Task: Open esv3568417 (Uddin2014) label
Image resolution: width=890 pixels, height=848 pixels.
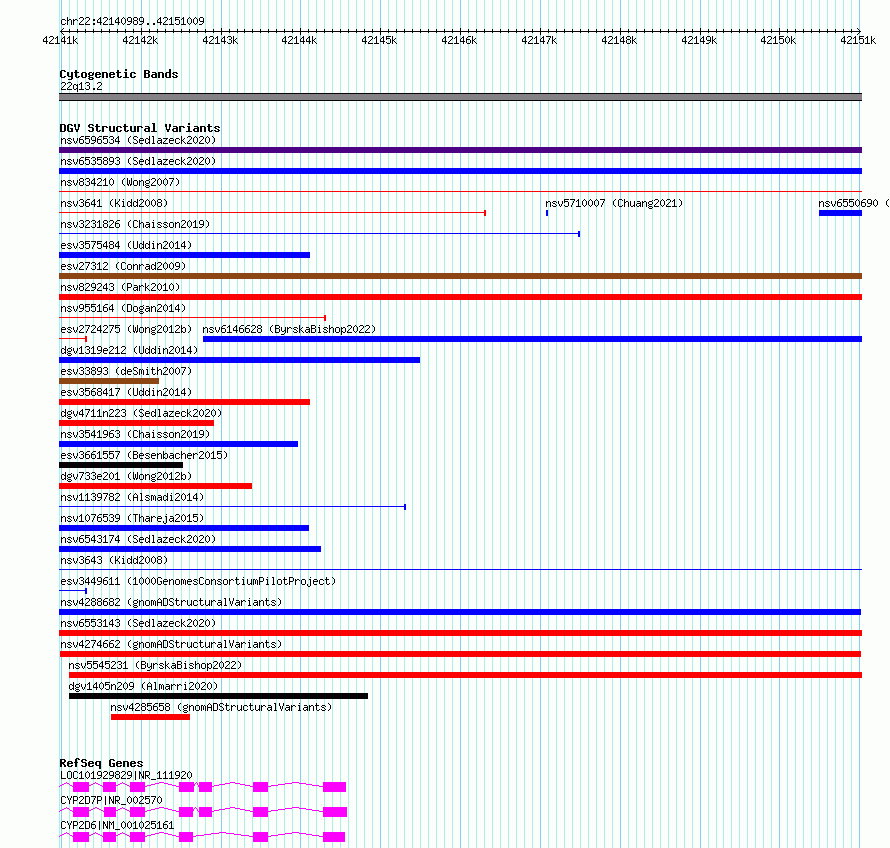Action: [126, 392]
